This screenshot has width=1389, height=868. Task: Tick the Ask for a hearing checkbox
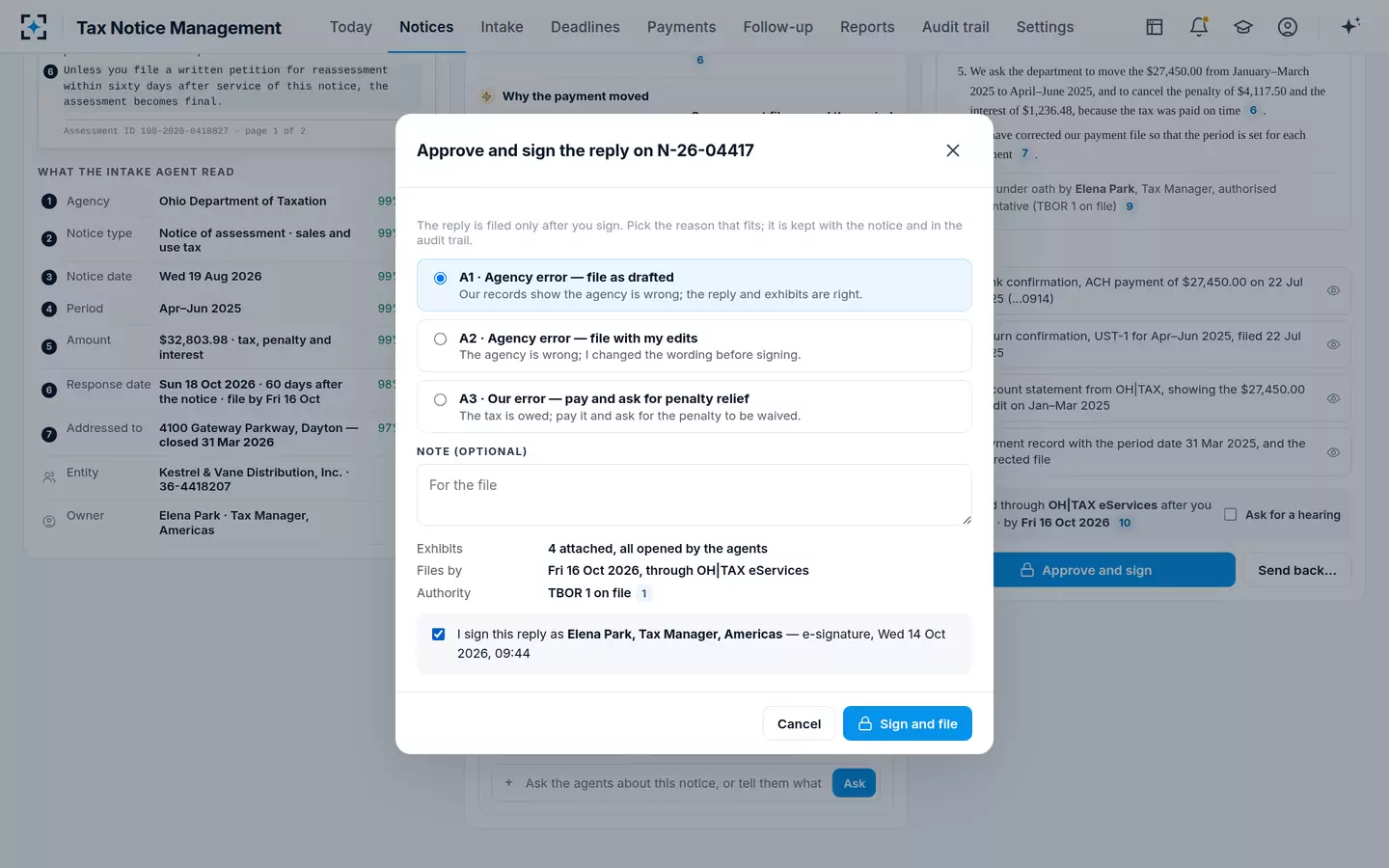coord(1231,515)
